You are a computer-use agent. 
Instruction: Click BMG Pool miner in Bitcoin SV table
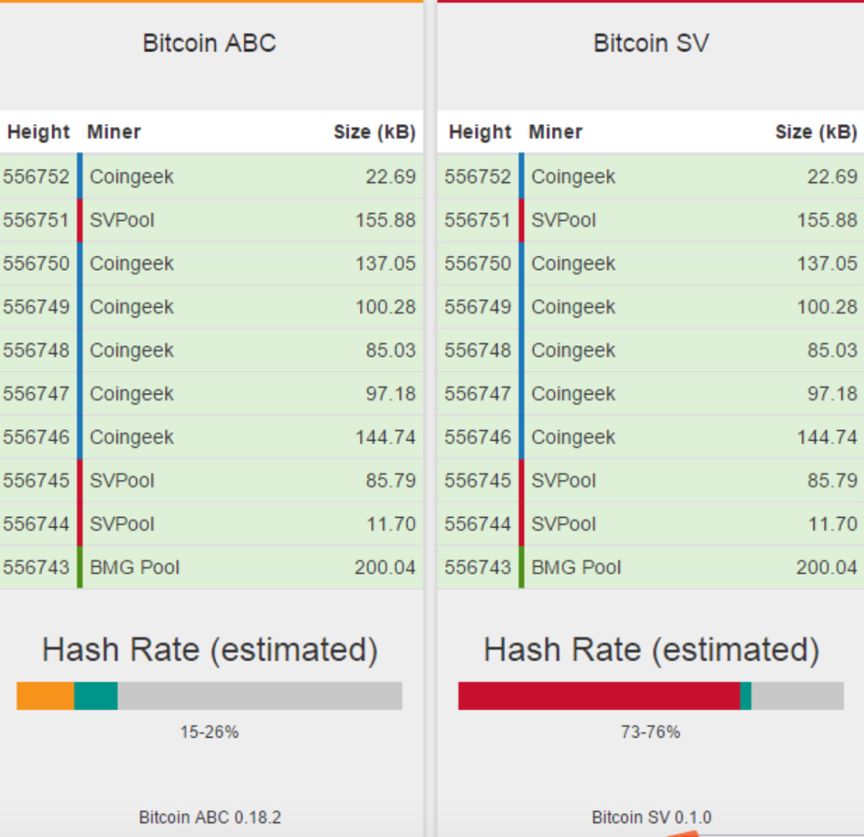coord(576,567)
